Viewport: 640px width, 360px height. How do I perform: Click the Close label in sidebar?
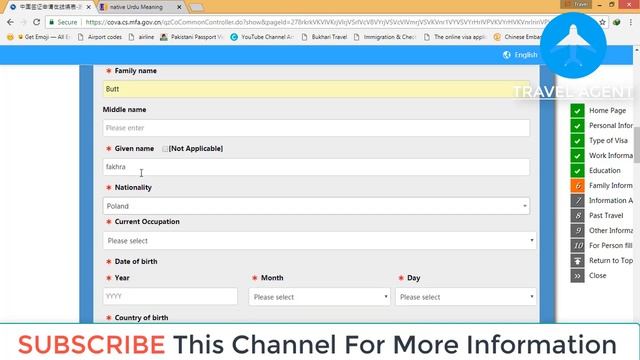click(x=598, y=276)
